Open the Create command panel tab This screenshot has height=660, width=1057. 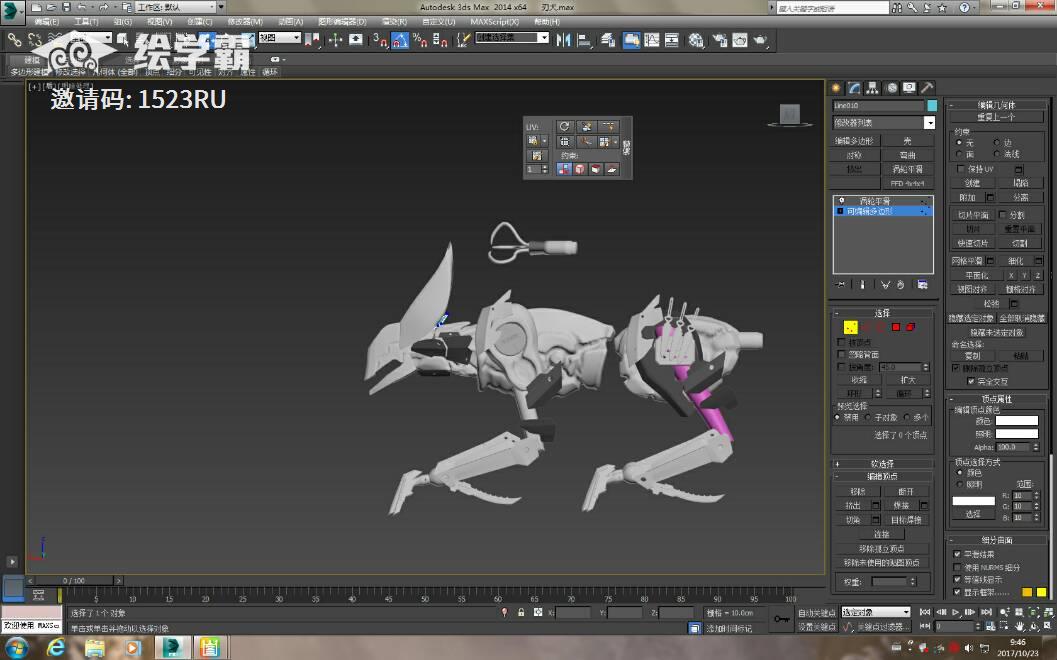pos(837,88)
